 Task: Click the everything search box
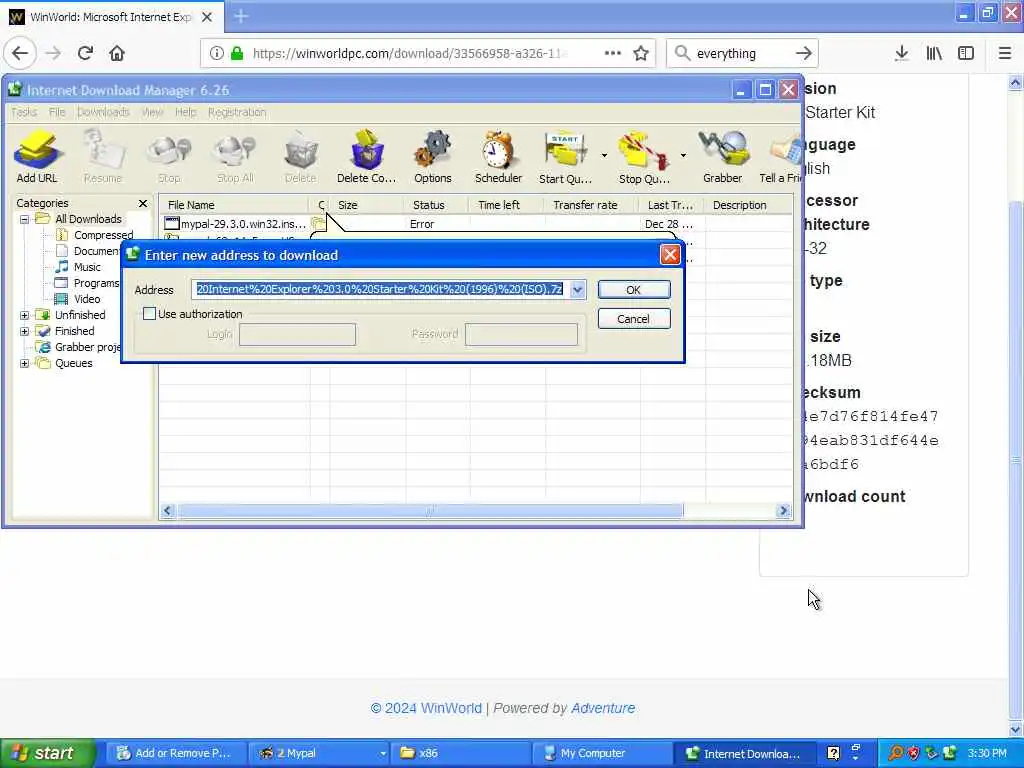point(742,54)
